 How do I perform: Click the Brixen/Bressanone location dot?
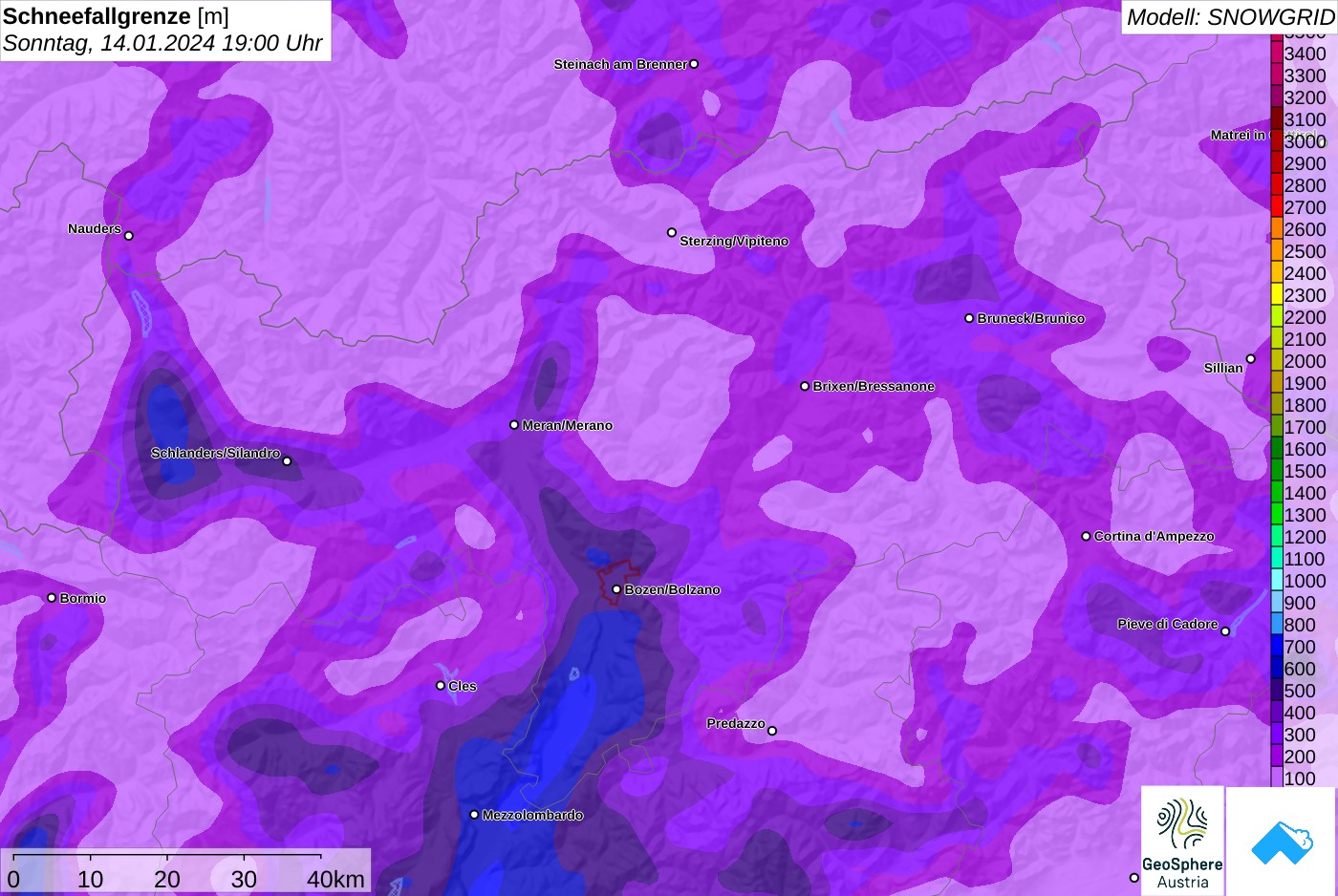[x=805, y=386]
